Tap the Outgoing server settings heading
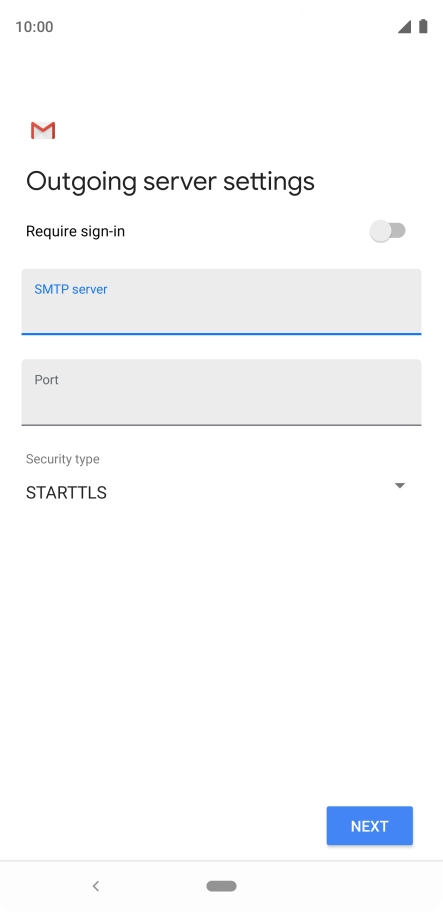The height and width of the screenshot is (912, 443). pyautogui.click(x=170, y=181)
